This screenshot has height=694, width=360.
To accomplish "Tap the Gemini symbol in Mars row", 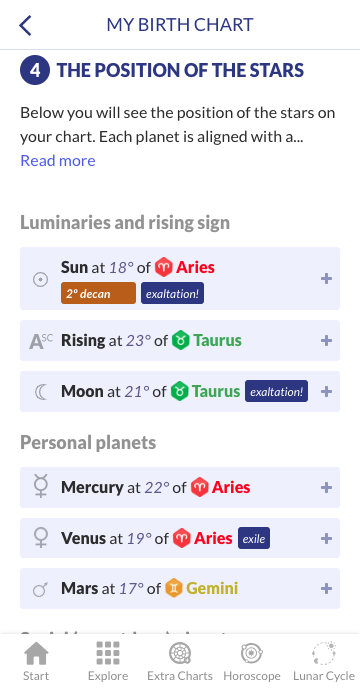I will (174, 589).
